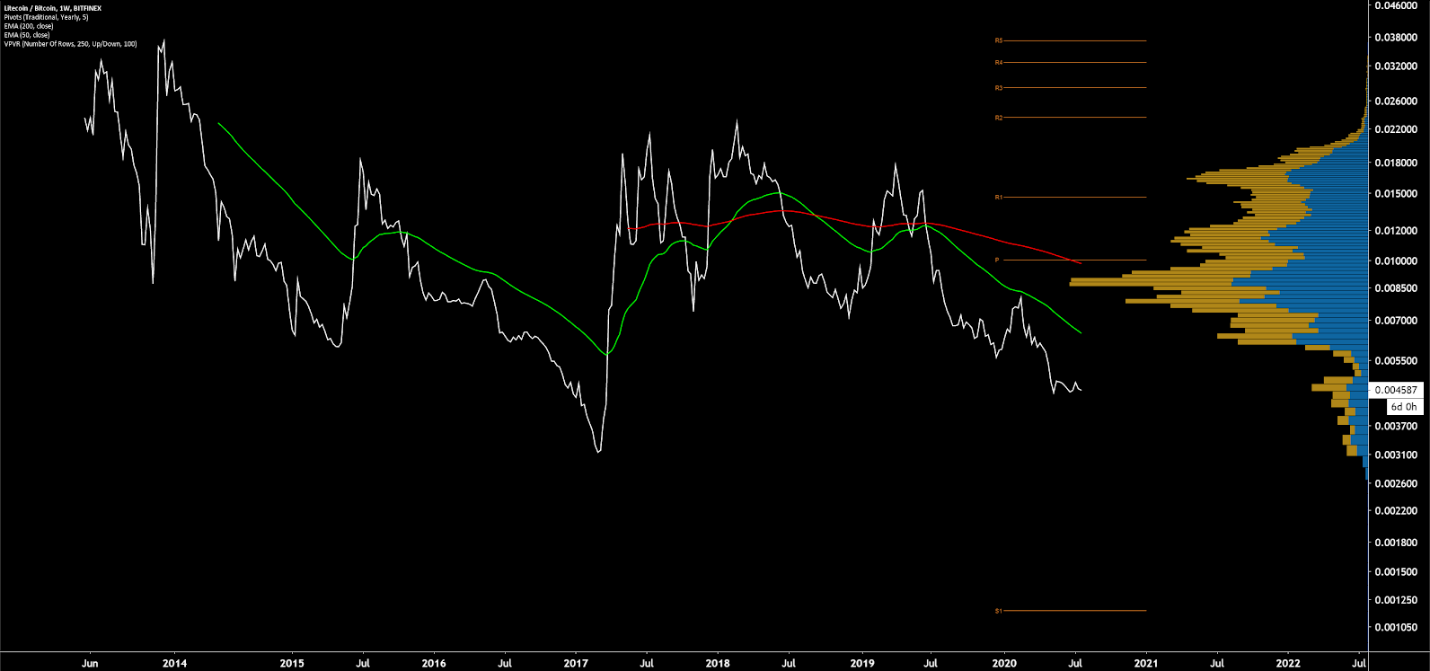Click the R1 pivot level label
The height and width of the screenshot is (671, 1430).
[998, 198]
